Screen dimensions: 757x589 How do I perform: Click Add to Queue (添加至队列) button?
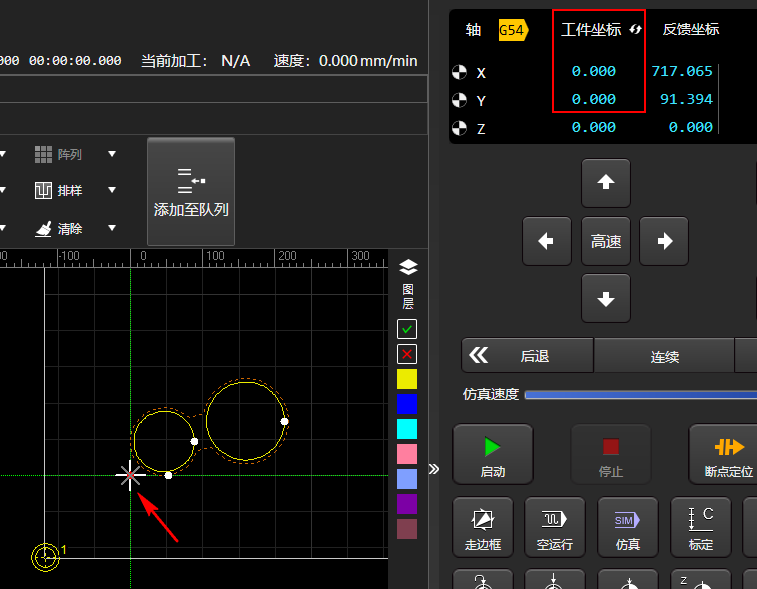(191, 192)
